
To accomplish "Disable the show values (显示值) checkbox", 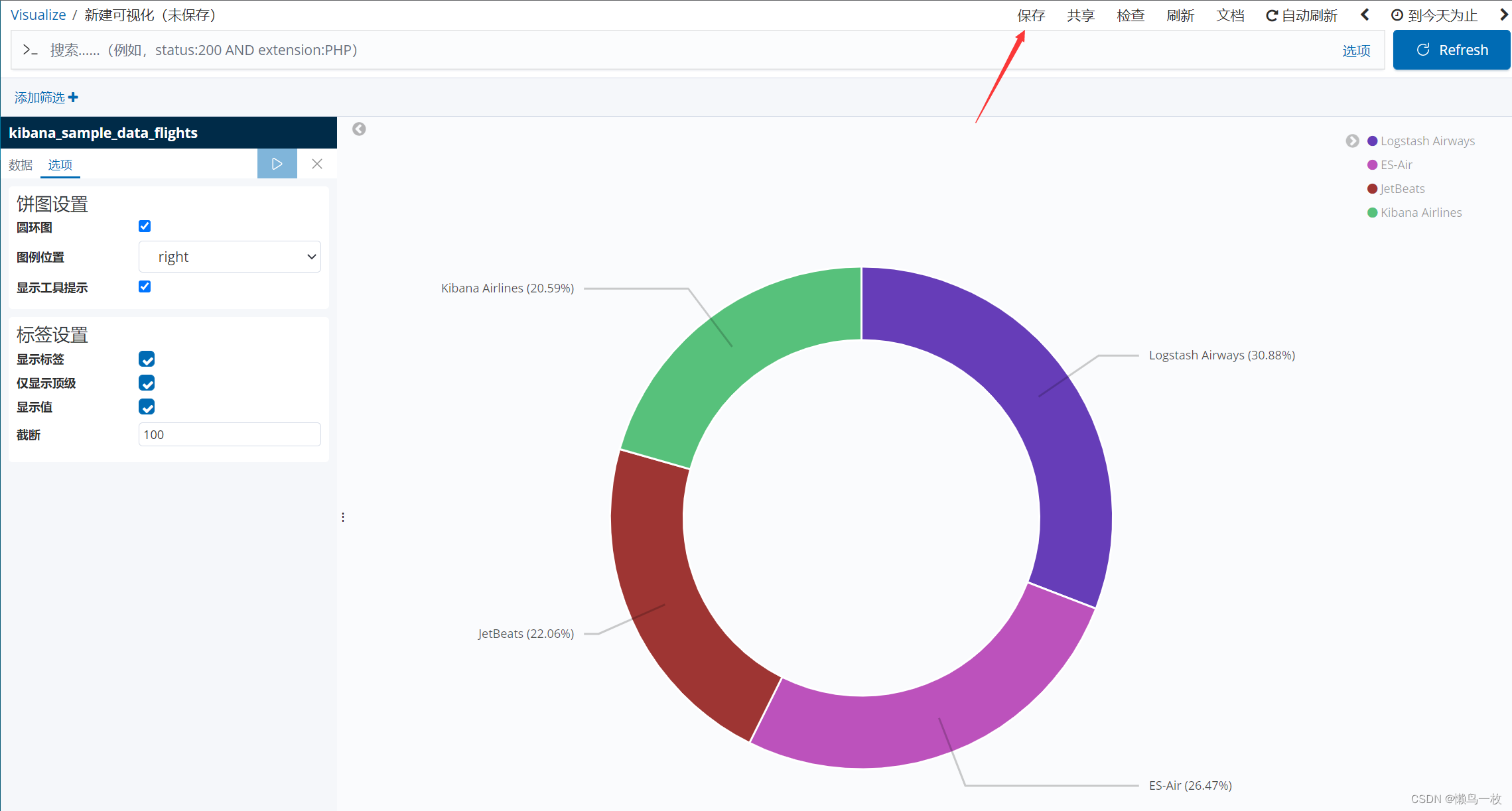I will pos(147,406).
